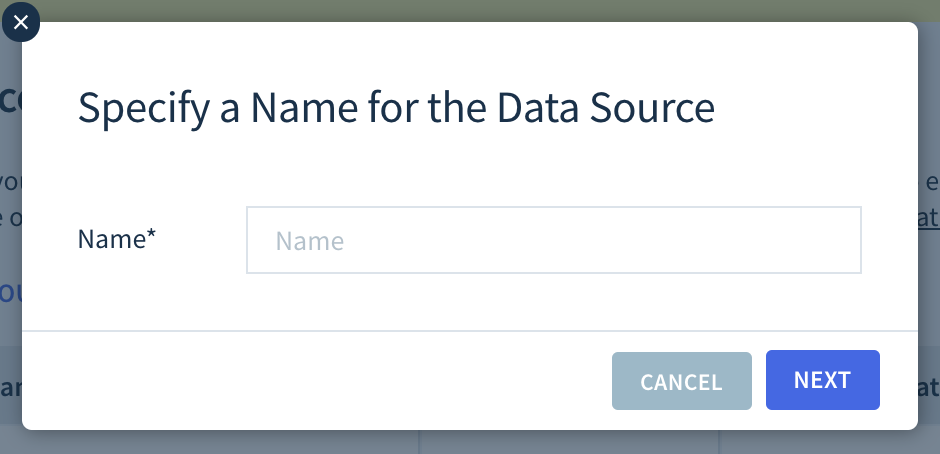Click the "Specify a Name for the Data Source" heading

tap(396, 108)
